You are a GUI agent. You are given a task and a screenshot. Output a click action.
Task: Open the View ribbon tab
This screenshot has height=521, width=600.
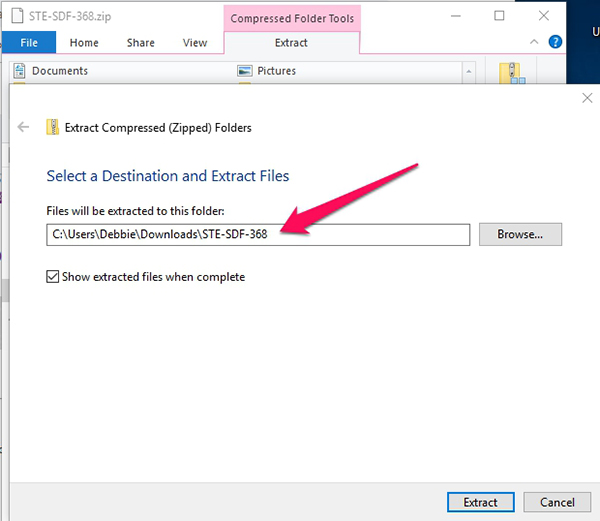pyautogui.click(x=195, y=43)
